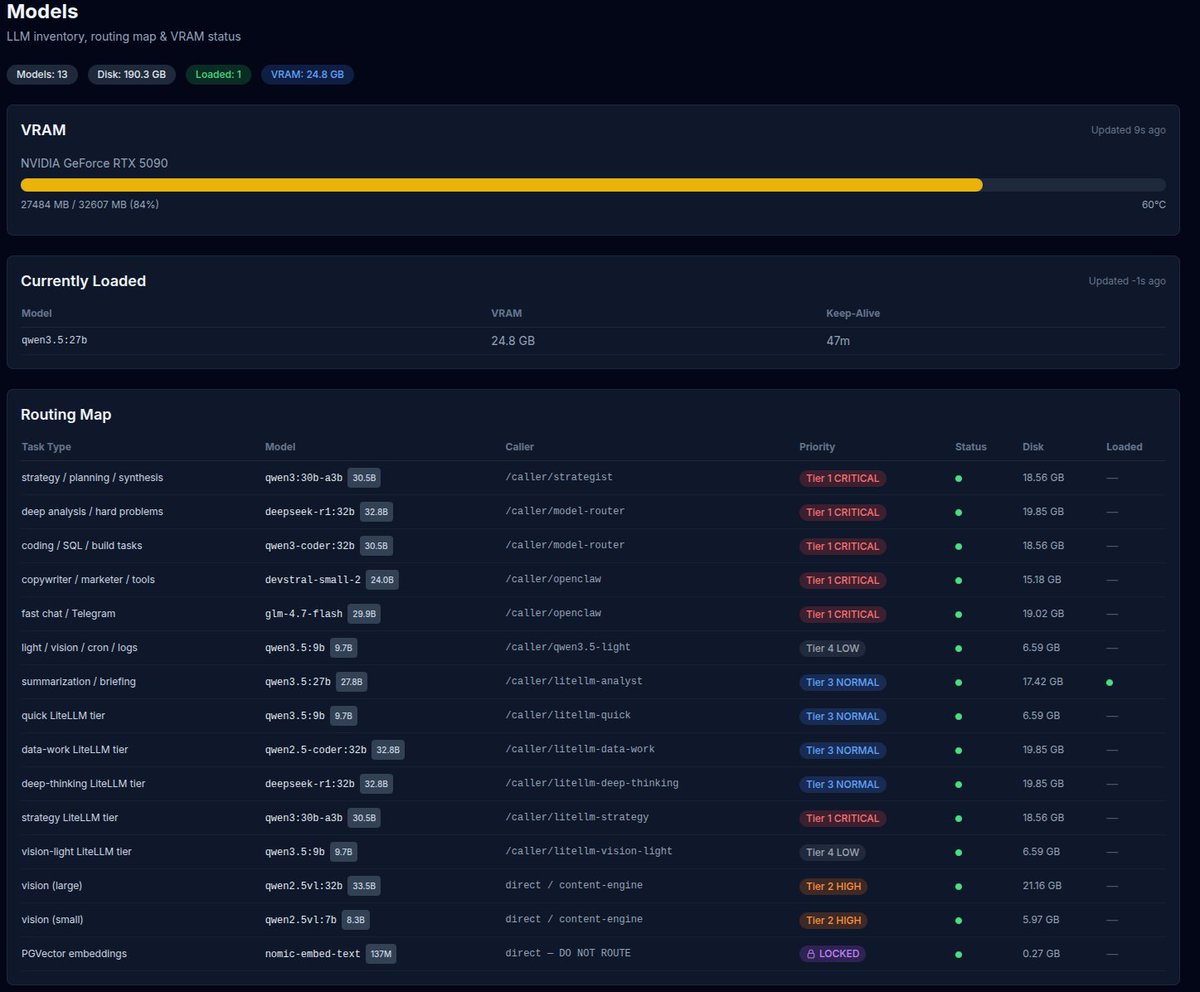Viewport: 1200px width, 992px height.
Task: Click the 27484 MB / 32607 MB (84%) text
Action: (x=90, y=204)
